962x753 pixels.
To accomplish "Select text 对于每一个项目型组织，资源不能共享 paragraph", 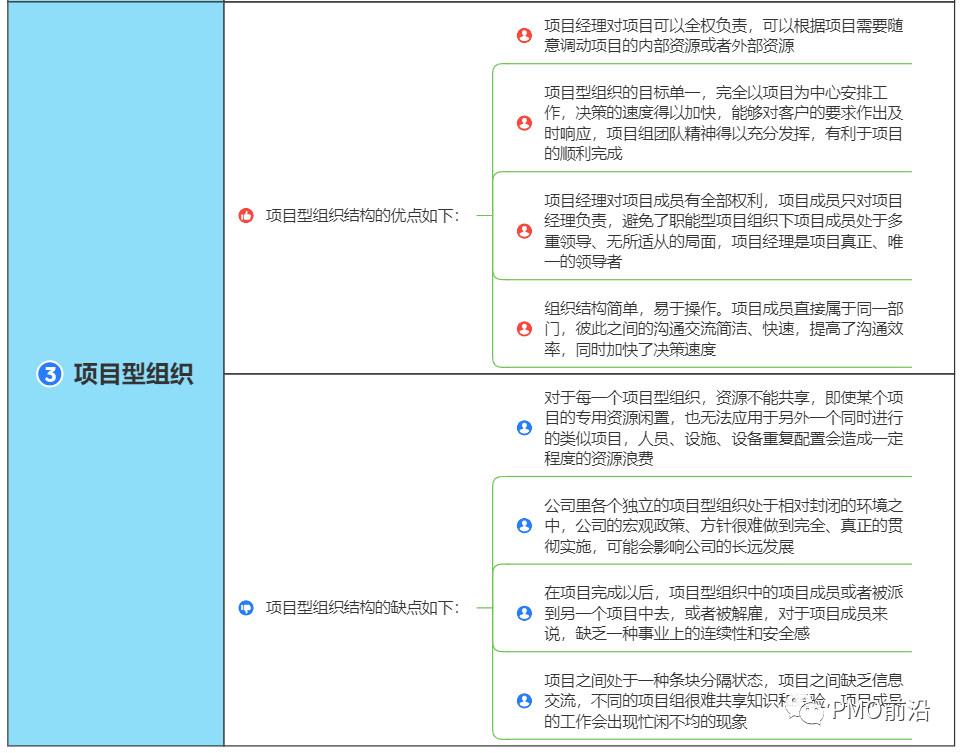I will 723,428.
